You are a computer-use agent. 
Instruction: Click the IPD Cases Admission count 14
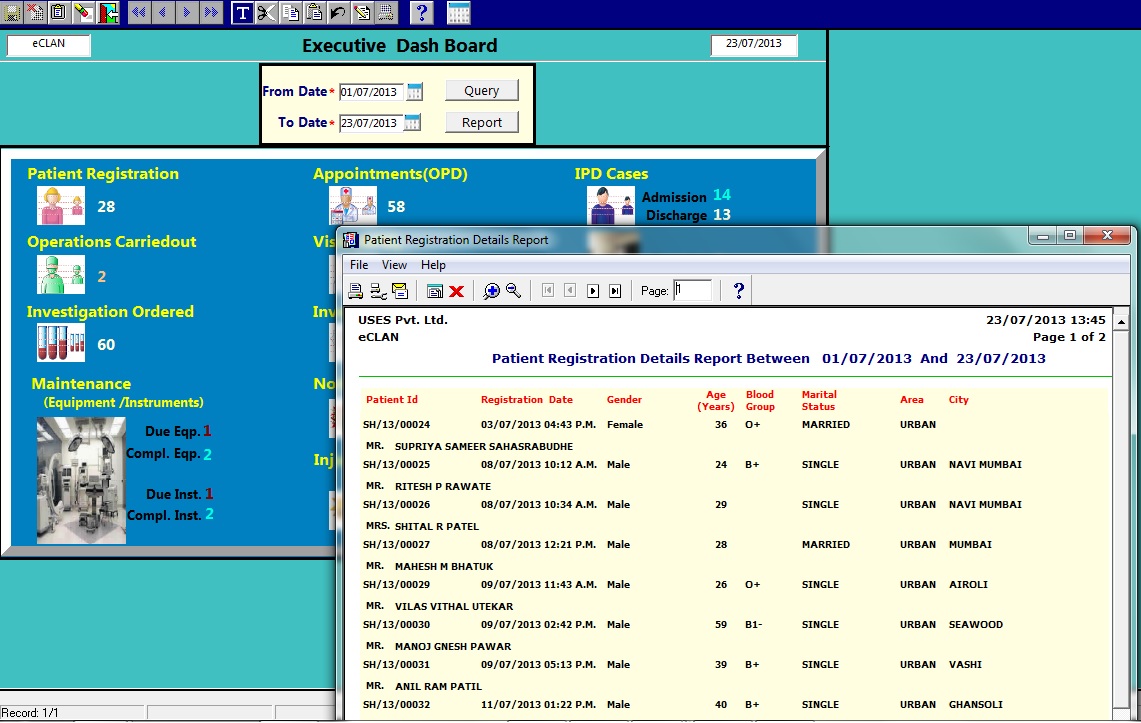coord(722,195)
